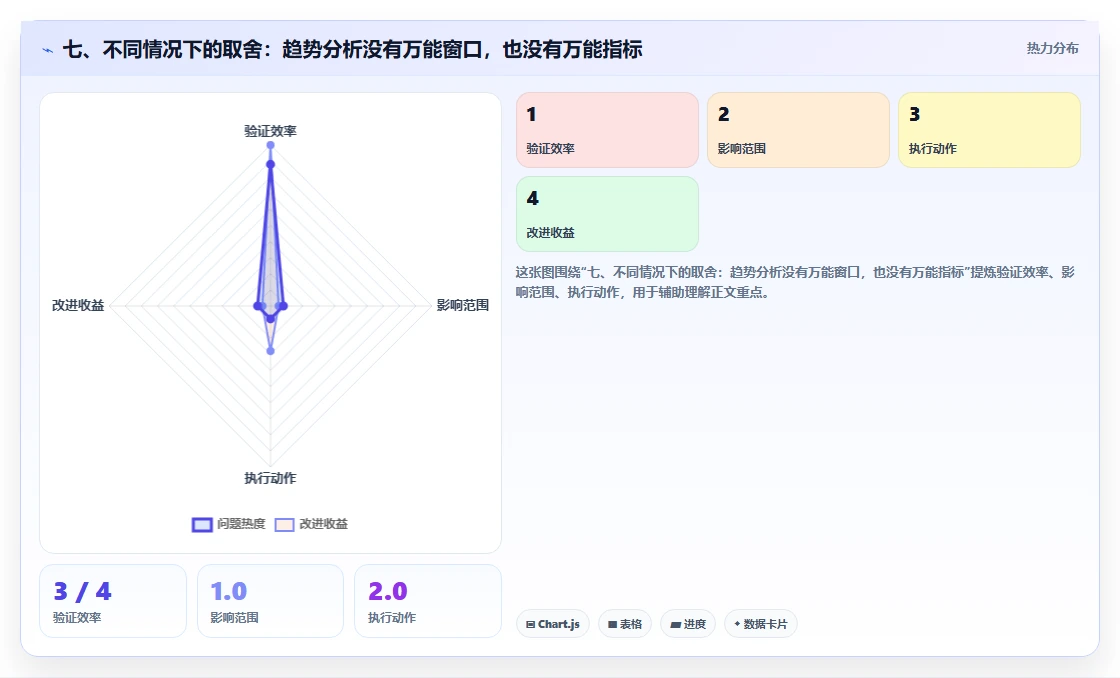
Task: Select the 数据卡片 tag chip
Action: coord(761,624)
